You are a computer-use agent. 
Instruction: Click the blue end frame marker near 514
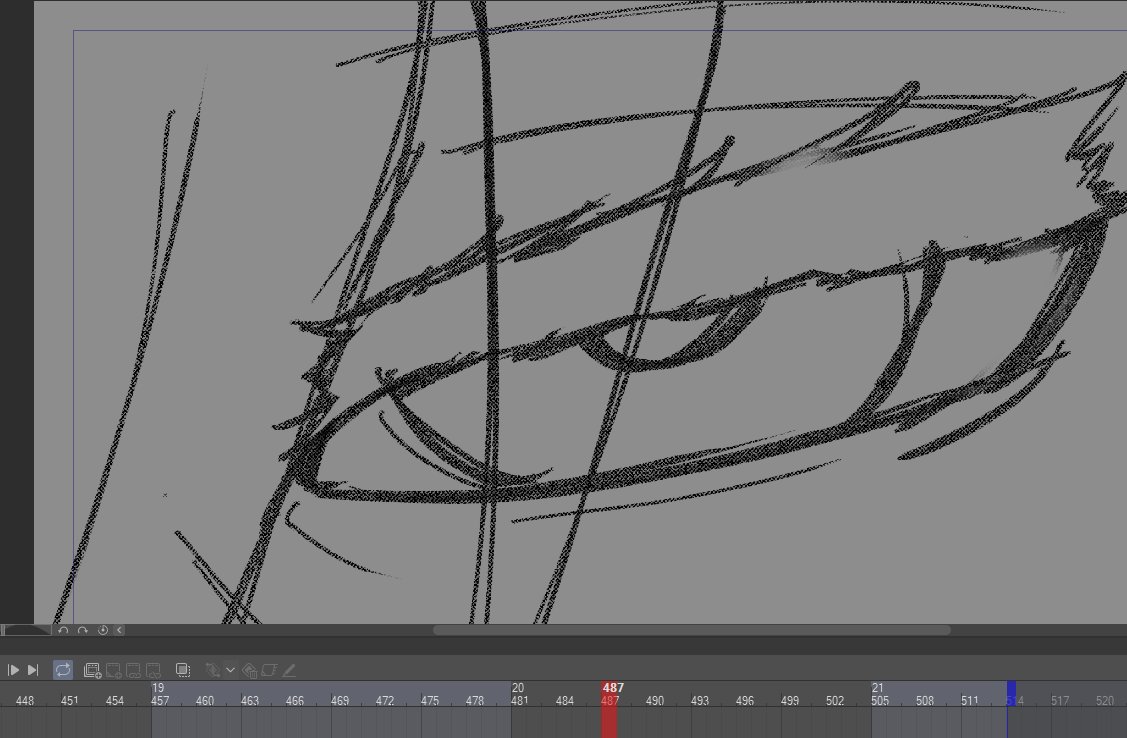coord(1011,693)
